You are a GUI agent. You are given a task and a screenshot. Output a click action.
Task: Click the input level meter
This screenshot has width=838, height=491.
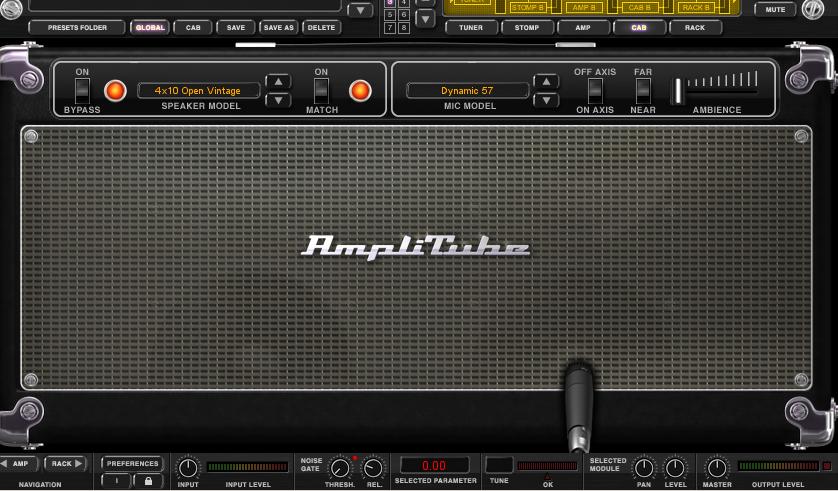pos(247,467)
